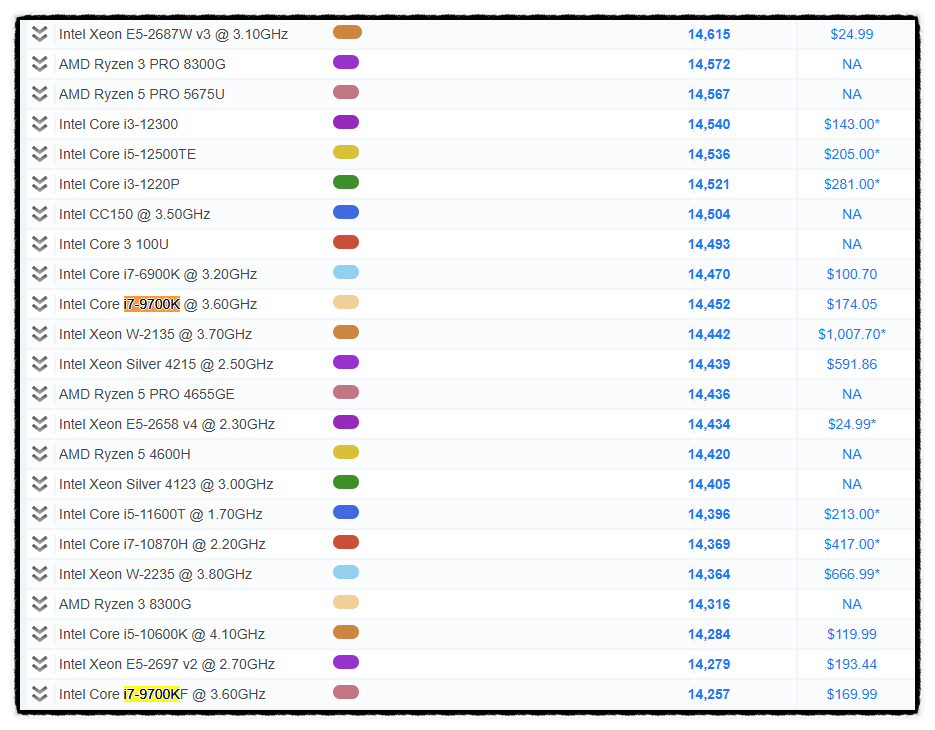Click the $193.44 price link
The image size is (935, 730).
[x=852, y=664]
